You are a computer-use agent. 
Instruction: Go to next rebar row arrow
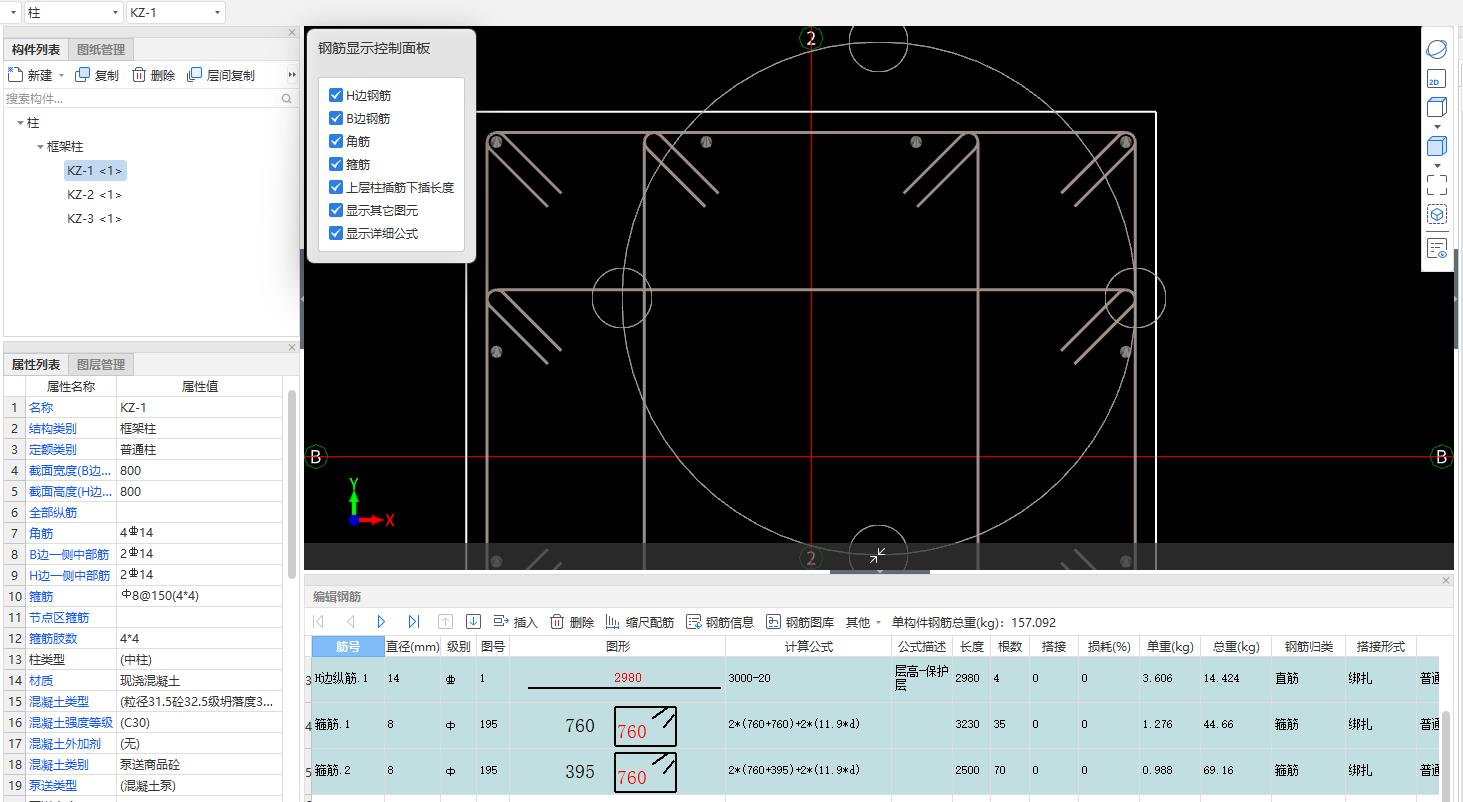point(381,622)
